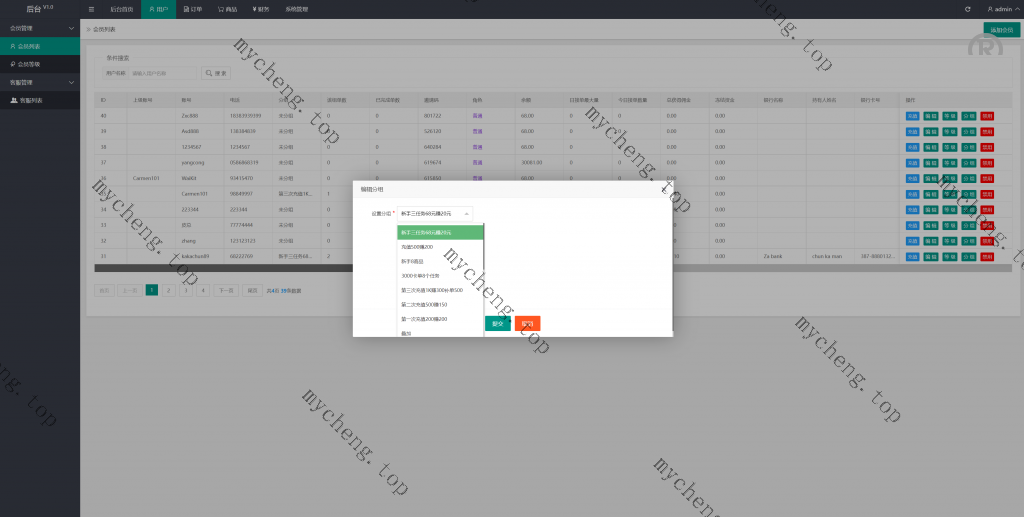
Task: Open 系统管理 in the top navigation
Action: 297,9
